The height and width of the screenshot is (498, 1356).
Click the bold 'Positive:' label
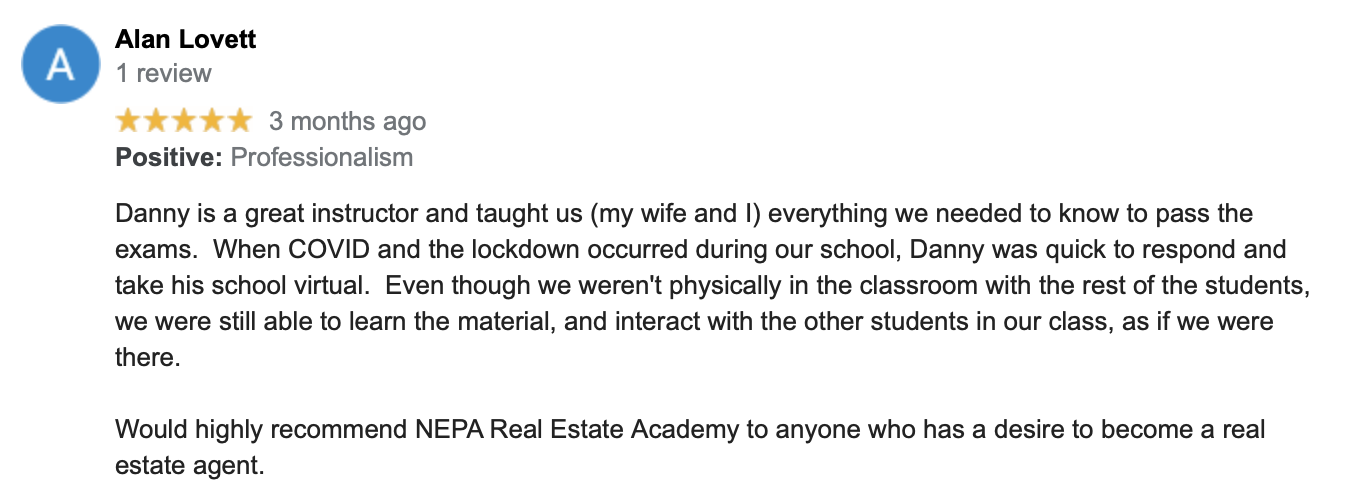[x=170, y=157]
